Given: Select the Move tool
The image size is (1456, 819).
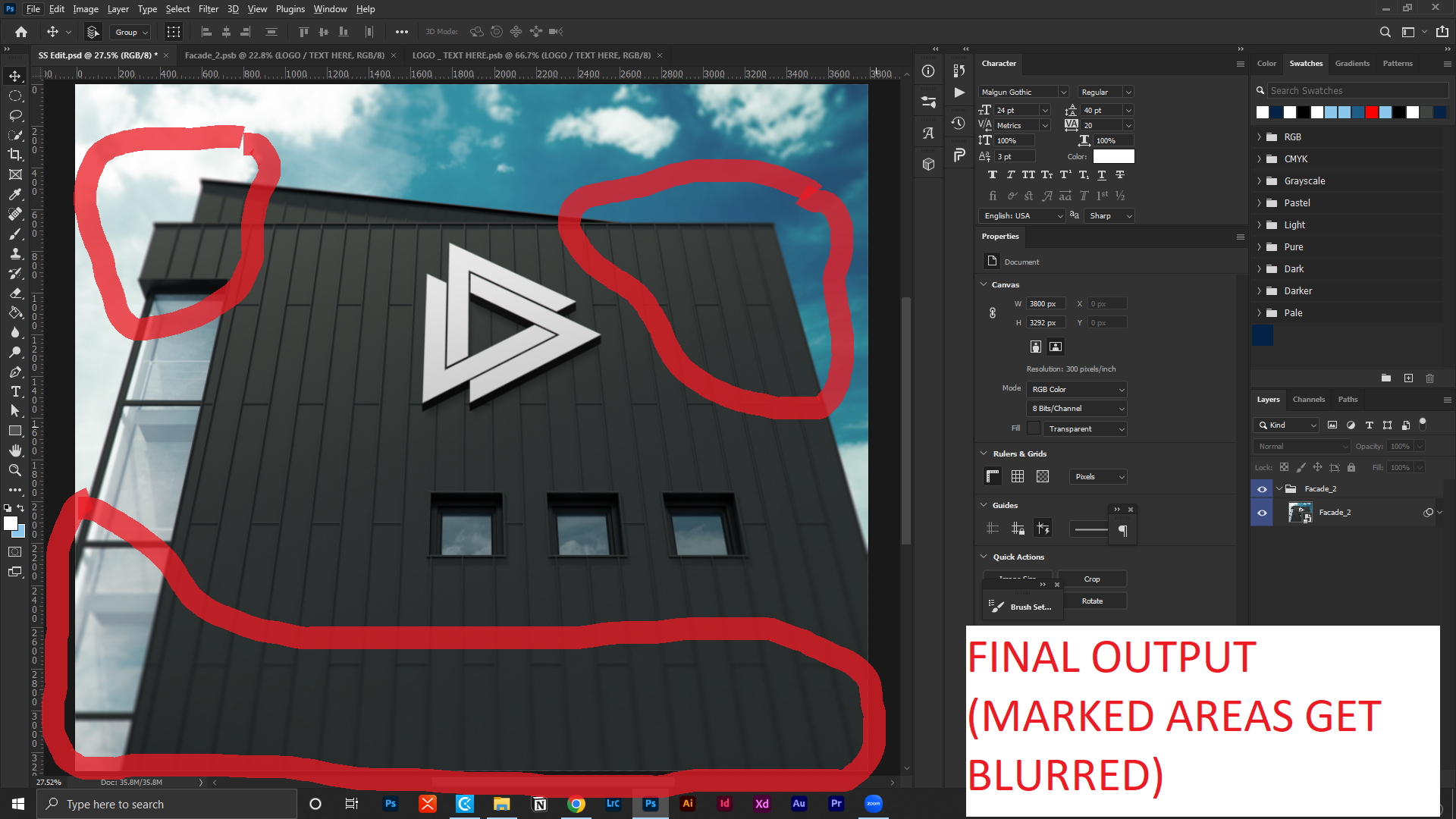Looking at the screenshot, I should (x=15, y=76).
